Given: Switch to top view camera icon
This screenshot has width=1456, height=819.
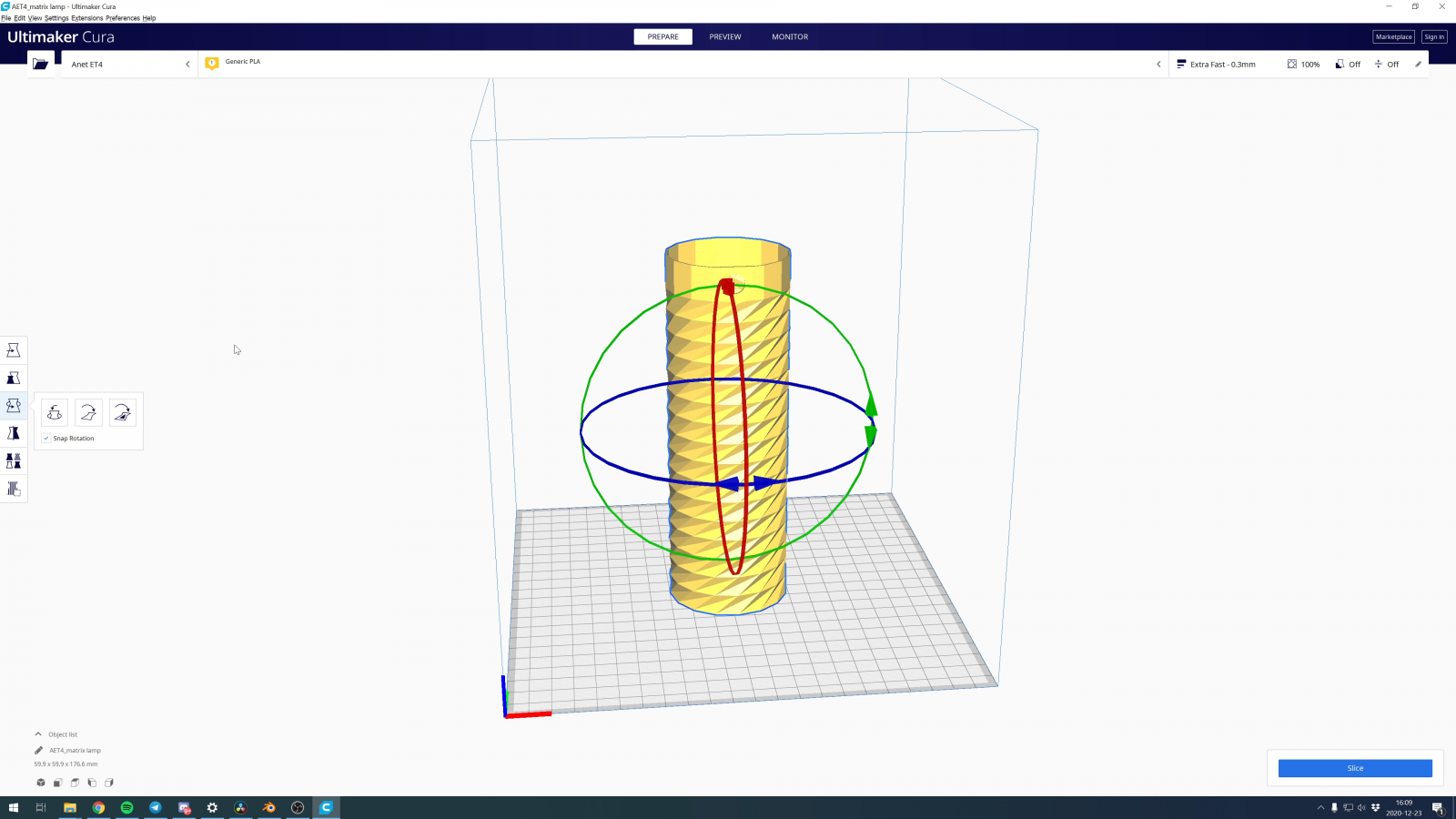Looking at the screenshot, I should pos(75,783).
